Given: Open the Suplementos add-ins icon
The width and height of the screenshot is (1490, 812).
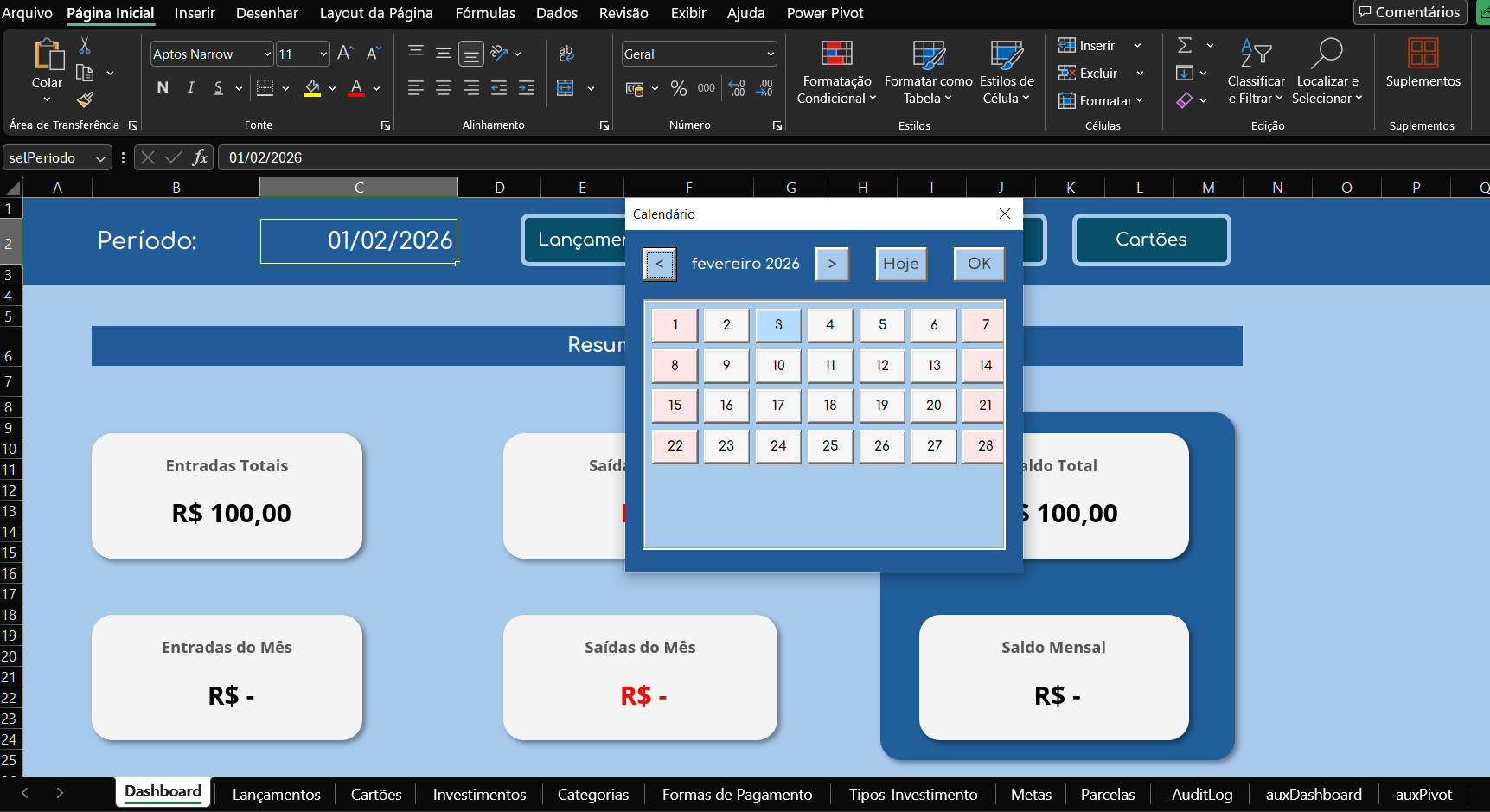Looking at the screenshot, I should (x=1423, y=54).
